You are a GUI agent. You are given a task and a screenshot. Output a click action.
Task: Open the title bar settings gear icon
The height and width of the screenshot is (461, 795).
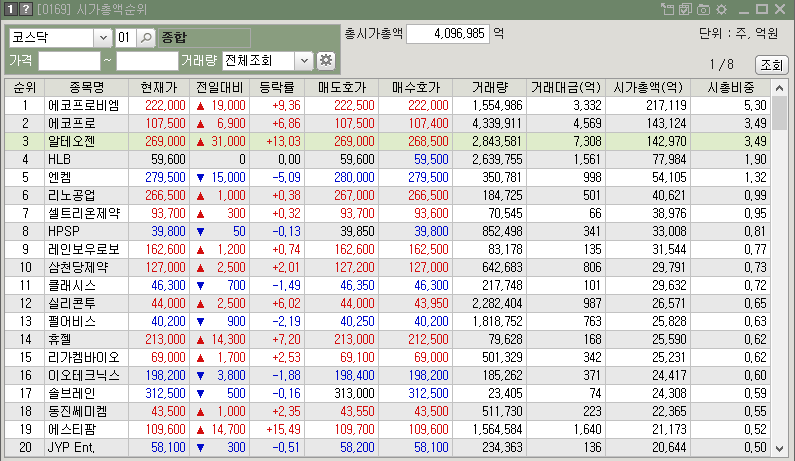[721, 9]
